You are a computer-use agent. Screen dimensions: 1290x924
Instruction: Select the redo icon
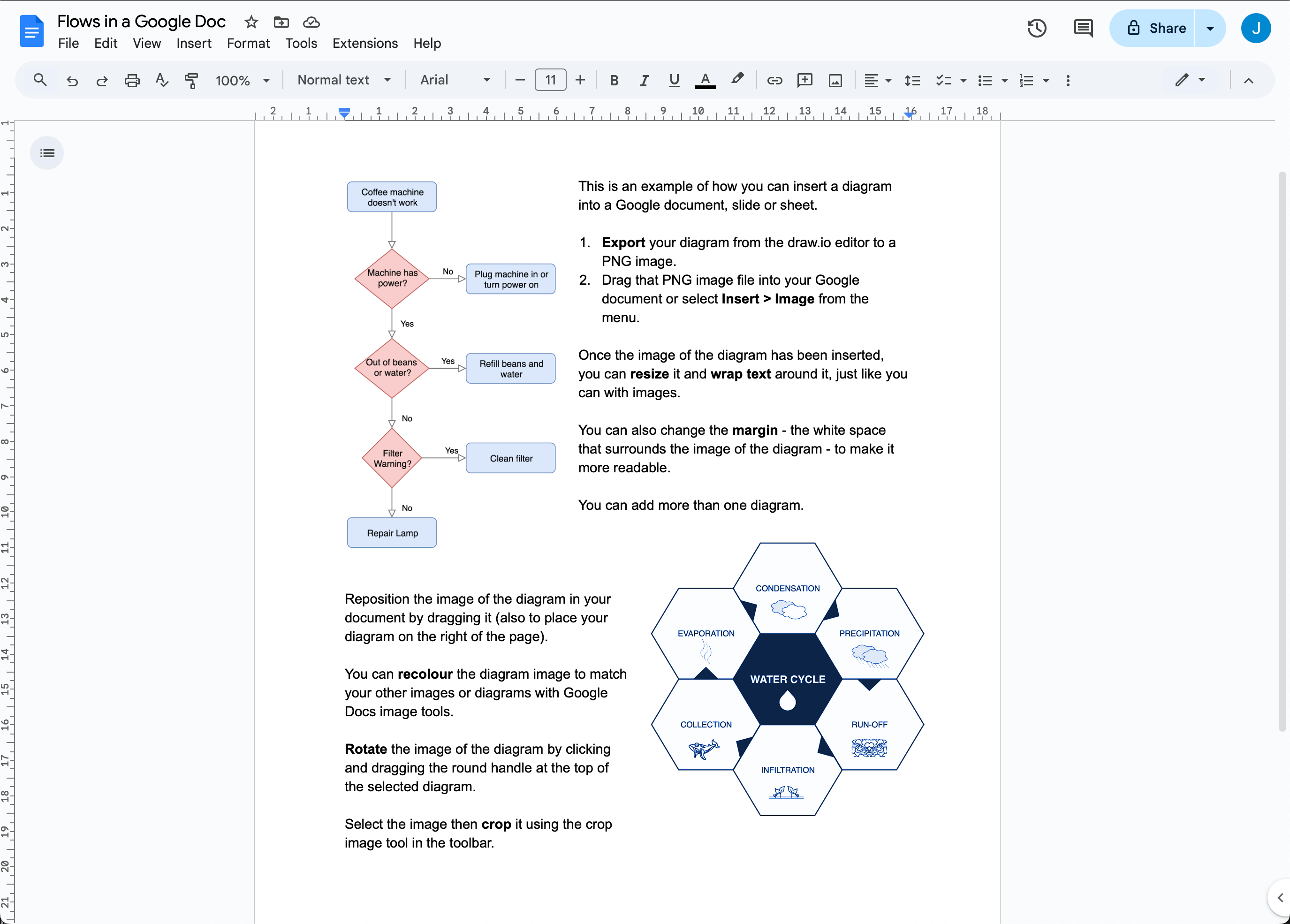point(102,80)
